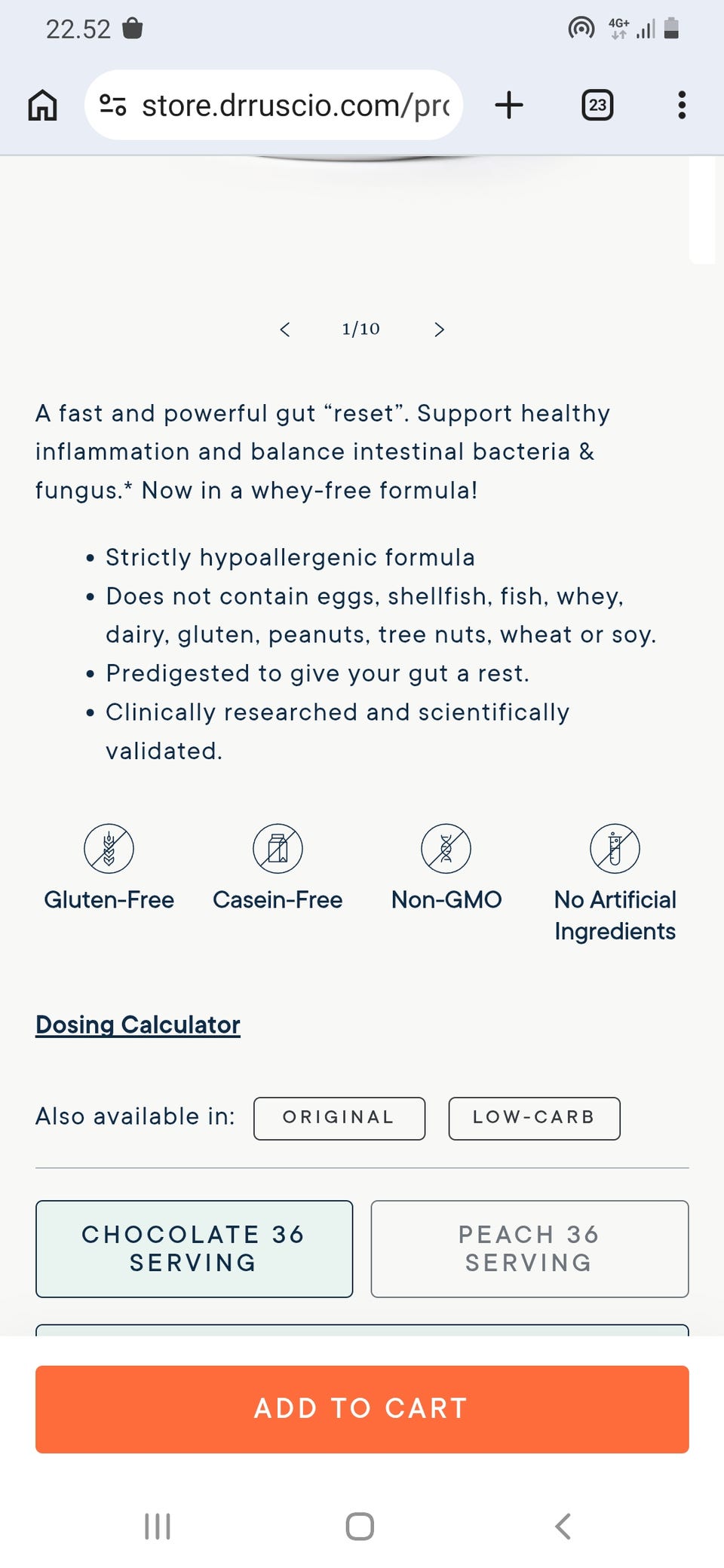Click the No Artificial Ingredients test tube icon
The image size is (724, 1568).
pos(615,848)
